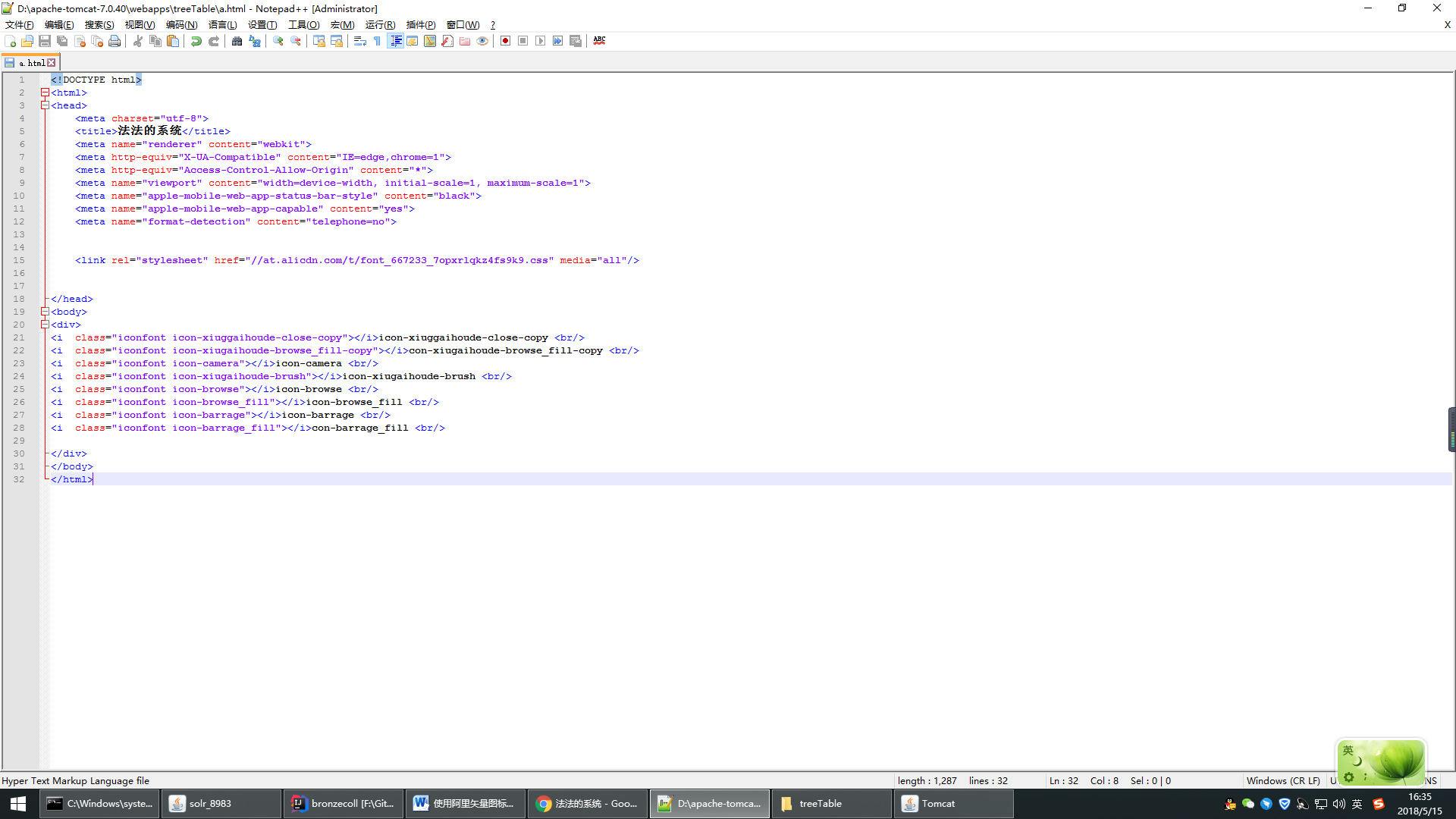Toggle the indent guide button
Screen dimensions: 1456x819
(x=395, y=41)
